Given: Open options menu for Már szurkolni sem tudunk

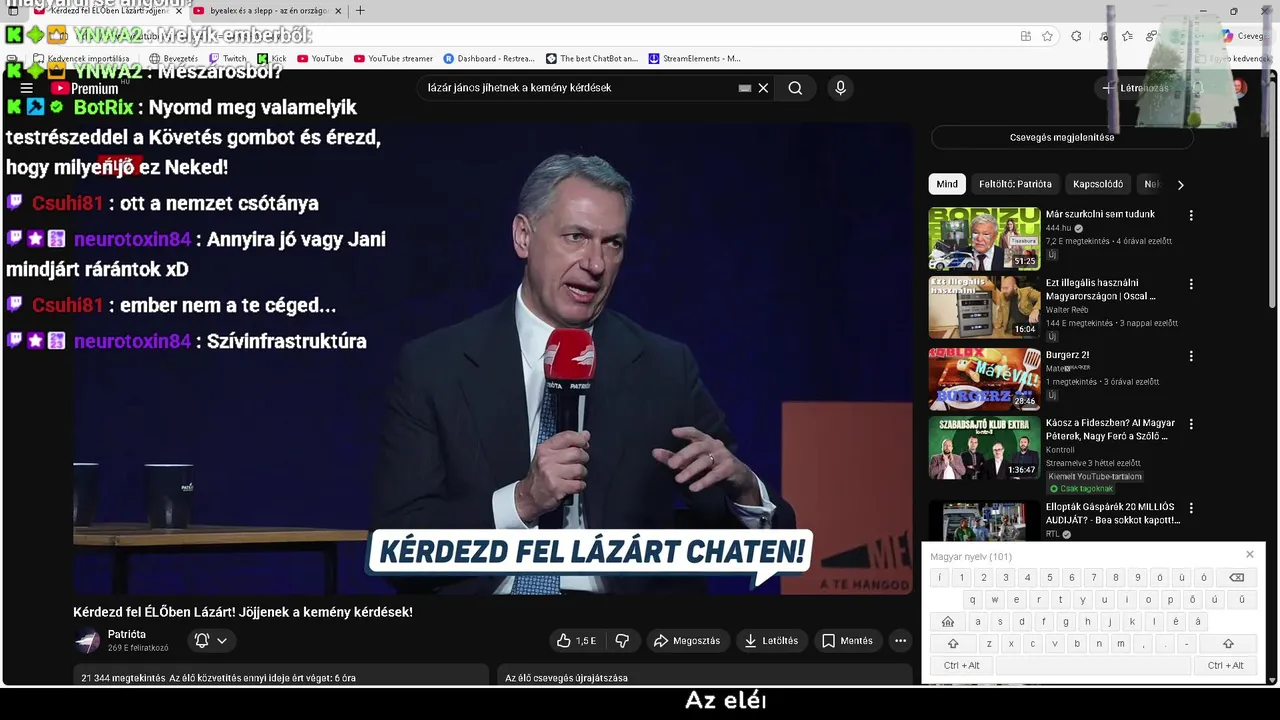Looking at the screenshot, I should click(x=1191, y=215).
